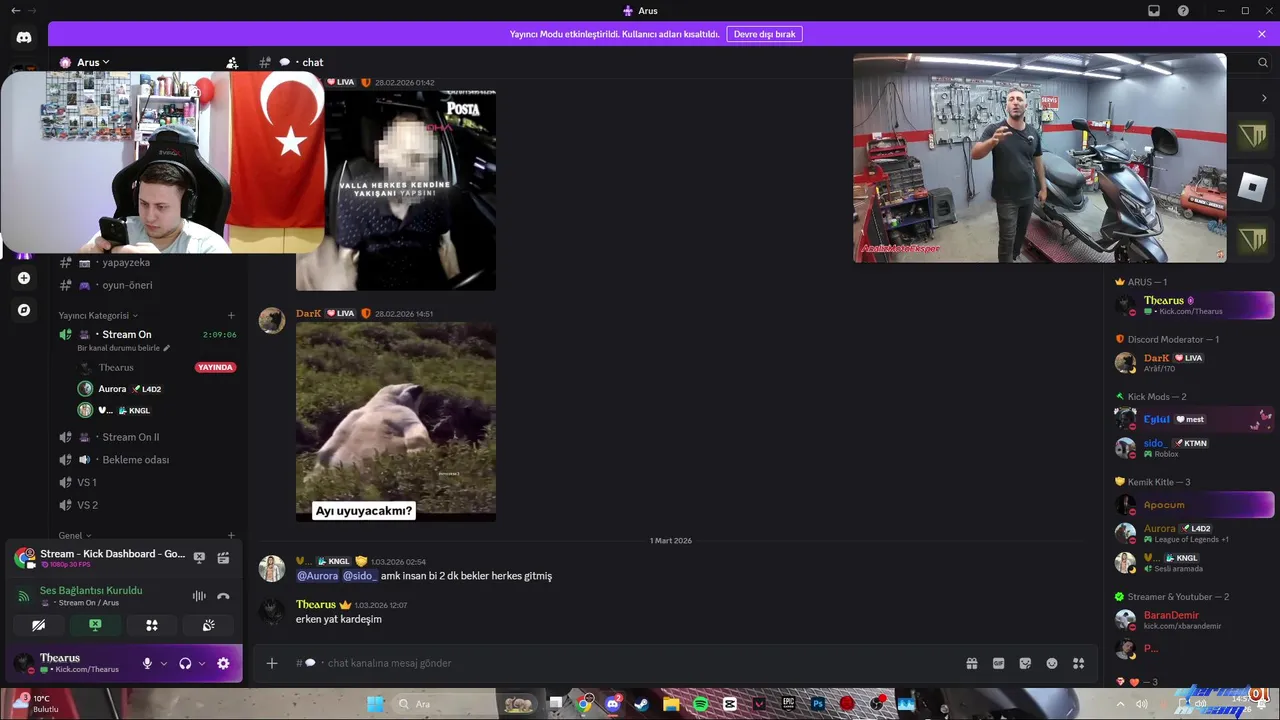Toggle the camera on

[x=39, y=625]
